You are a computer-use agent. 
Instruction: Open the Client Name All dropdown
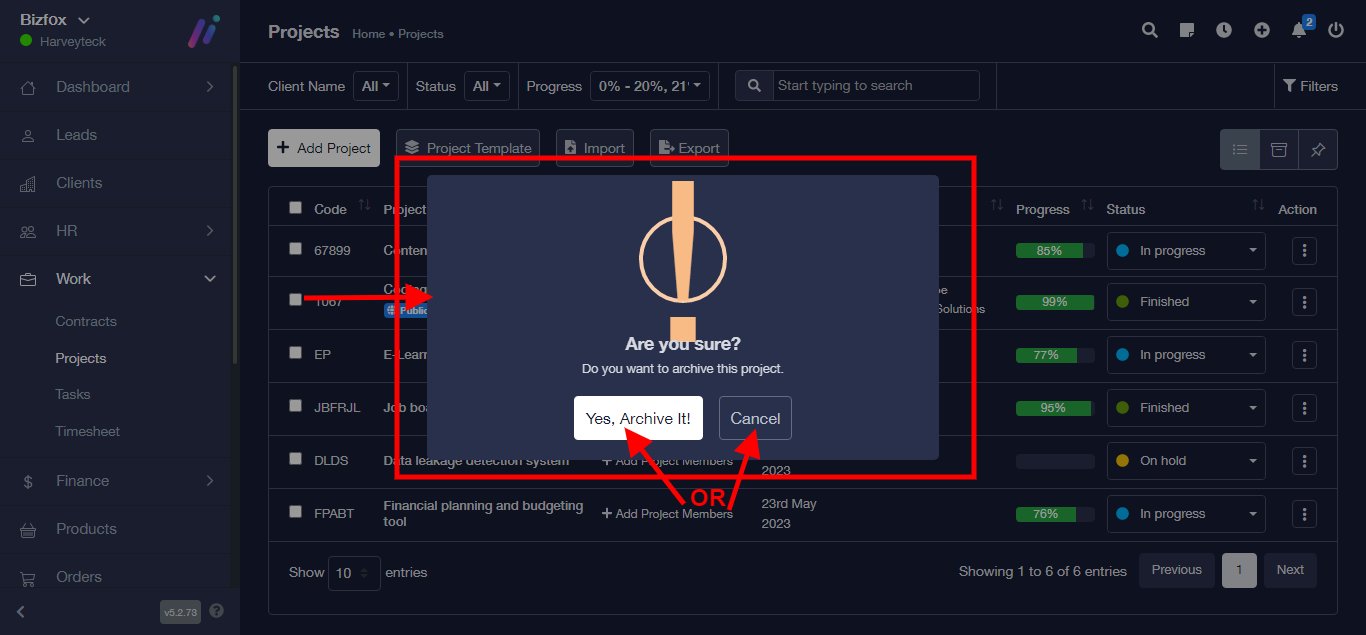[376, 86]
